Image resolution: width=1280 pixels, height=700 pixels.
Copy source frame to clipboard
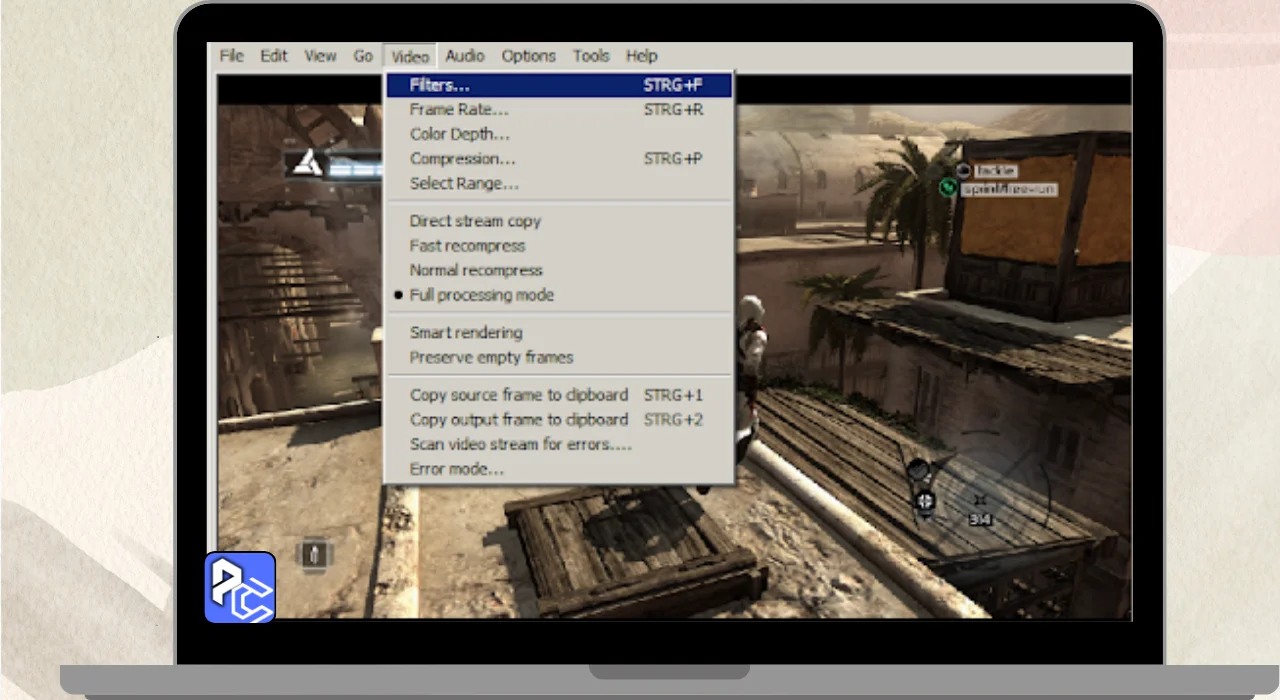(518, 395)
